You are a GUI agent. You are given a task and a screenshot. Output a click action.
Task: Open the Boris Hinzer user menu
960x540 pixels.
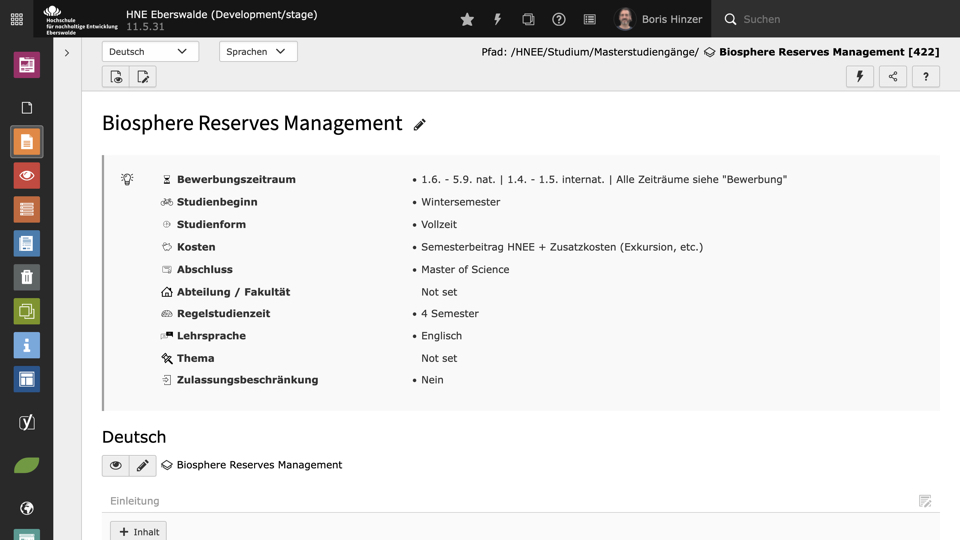click(658, 19)
